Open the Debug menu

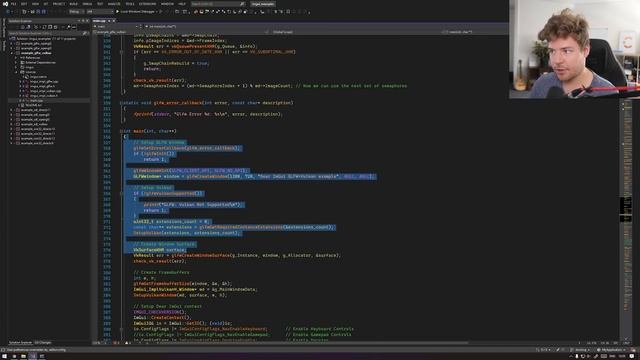(87, 4)
